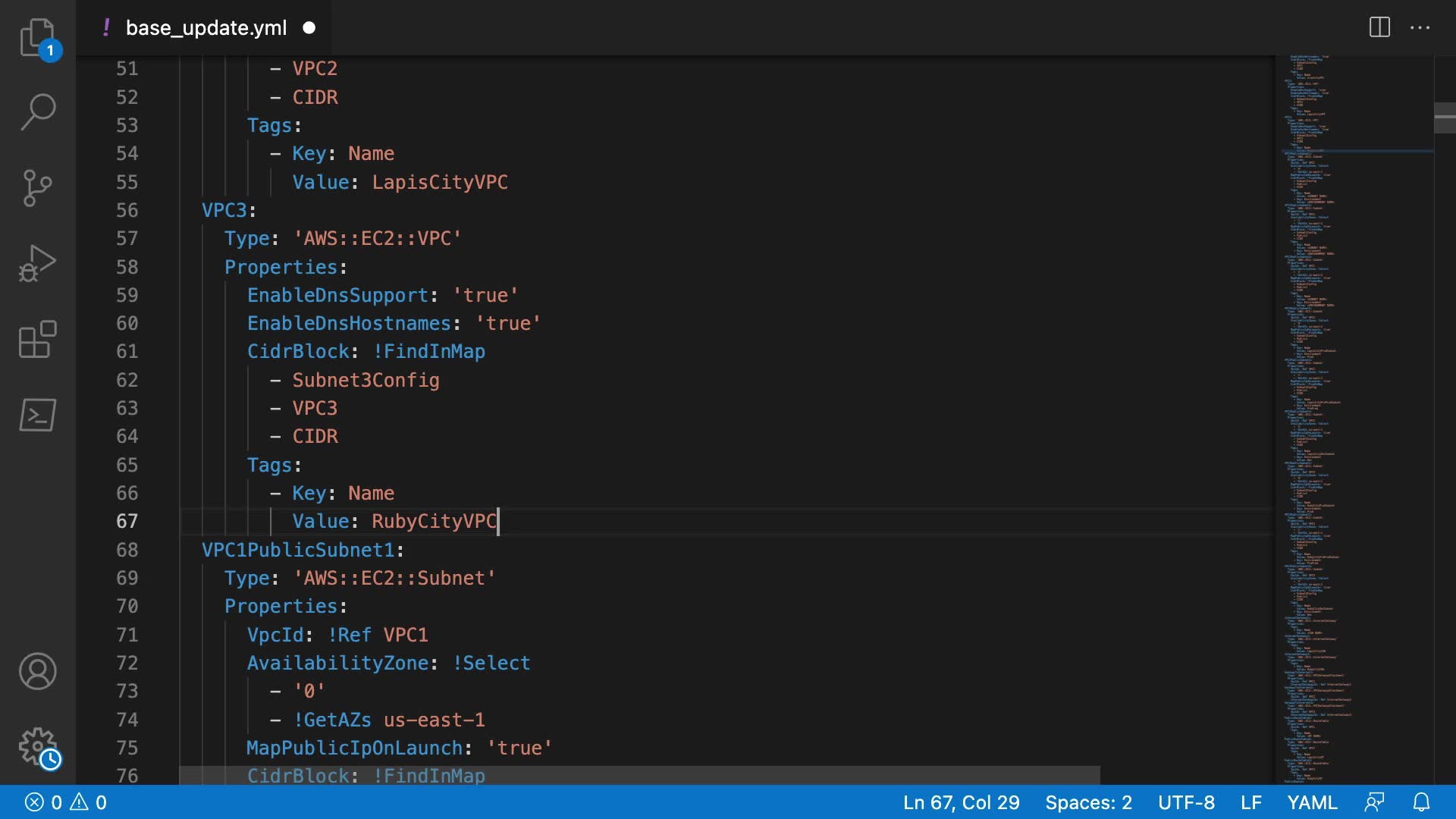This screenshot has width=1456, height=819.
Task: Open the Explorer view in activity bar
Action: pos(37,38)
